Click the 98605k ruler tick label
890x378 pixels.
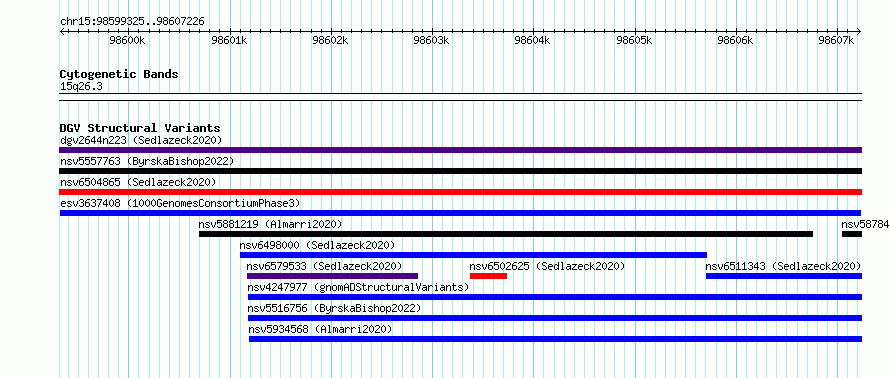(x=635, y=41)
